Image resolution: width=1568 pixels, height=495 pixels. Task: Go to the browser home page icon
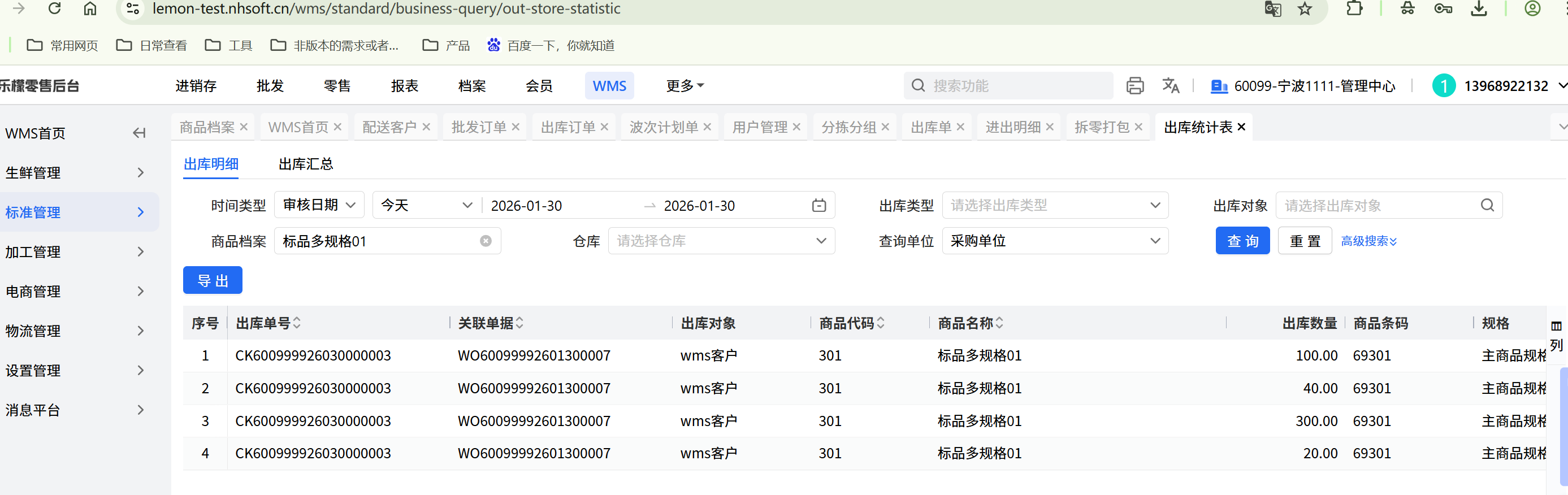point(90,8)
